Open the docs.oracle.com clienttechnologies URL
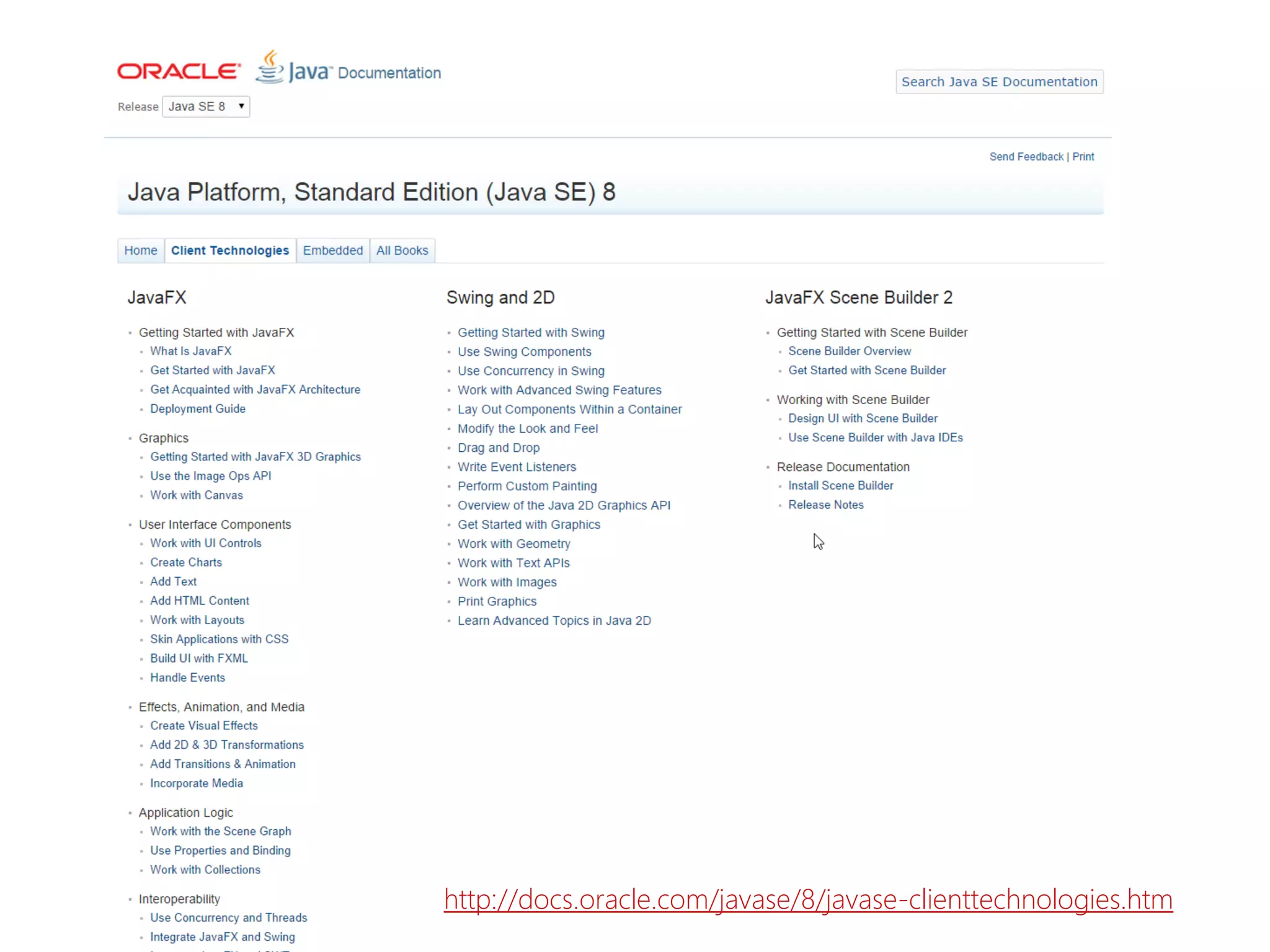 pyautogui.click(x=807, y=899)
